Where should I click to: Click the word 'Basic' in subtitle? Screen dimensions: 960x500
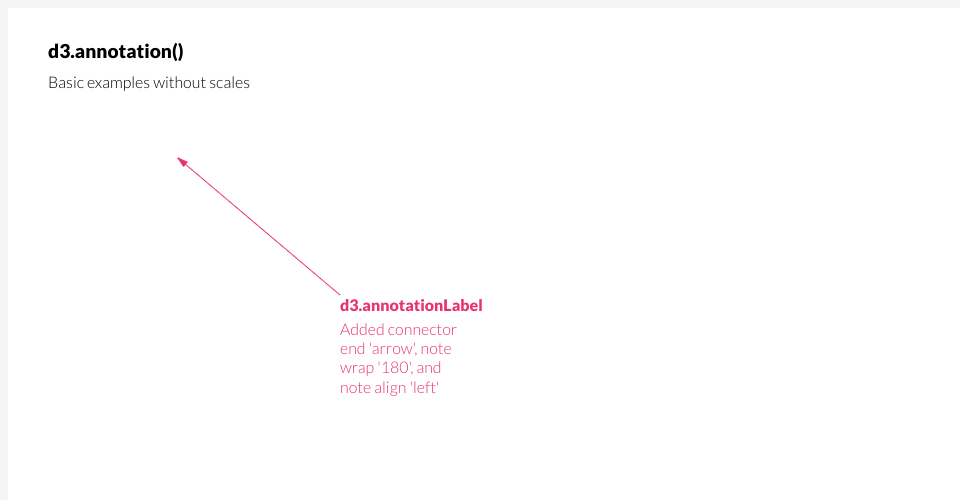[x=66, y=83]
